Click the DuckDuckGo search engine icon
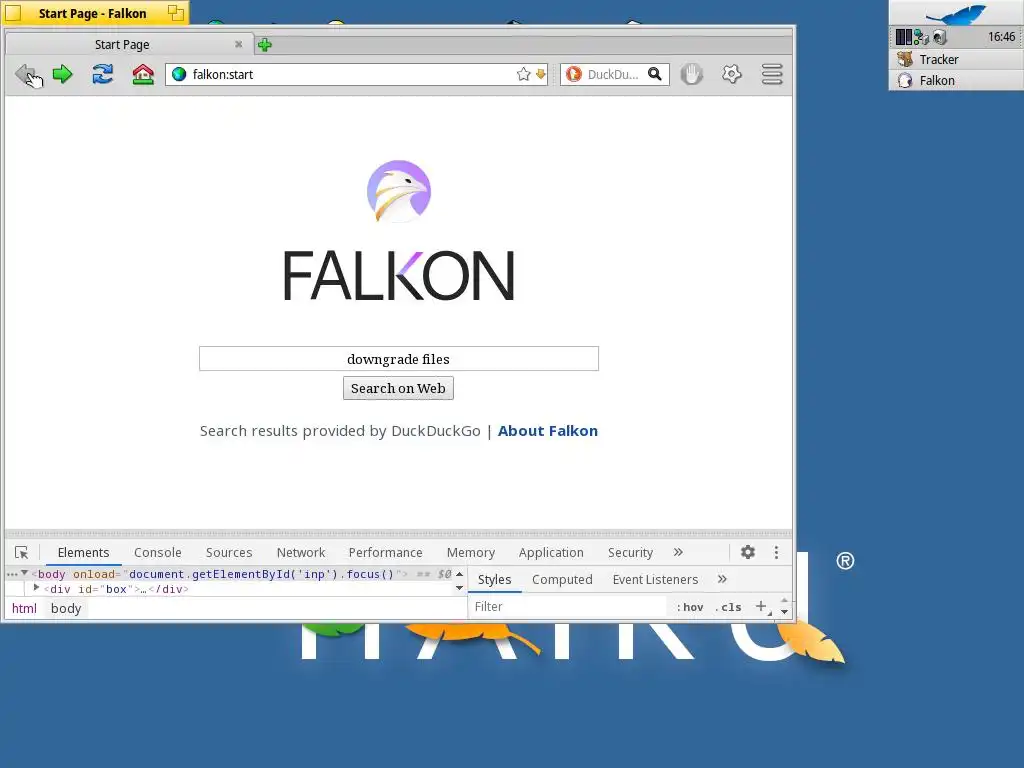Viewport: 1024px width, 768px height. point(573,74)
